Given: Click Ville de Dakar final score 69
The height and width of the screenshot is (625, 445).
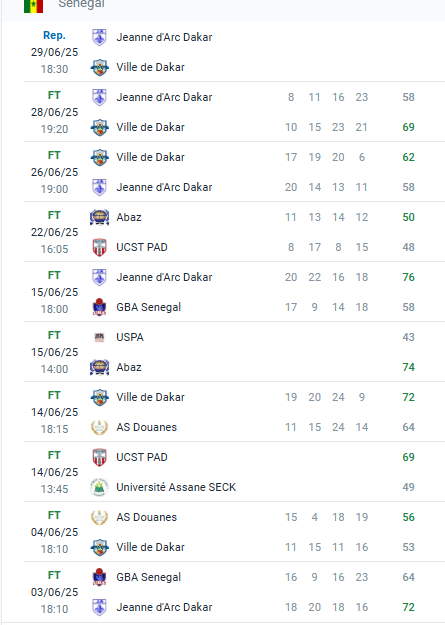Looking at the screenshot, I should coord(408,127).
